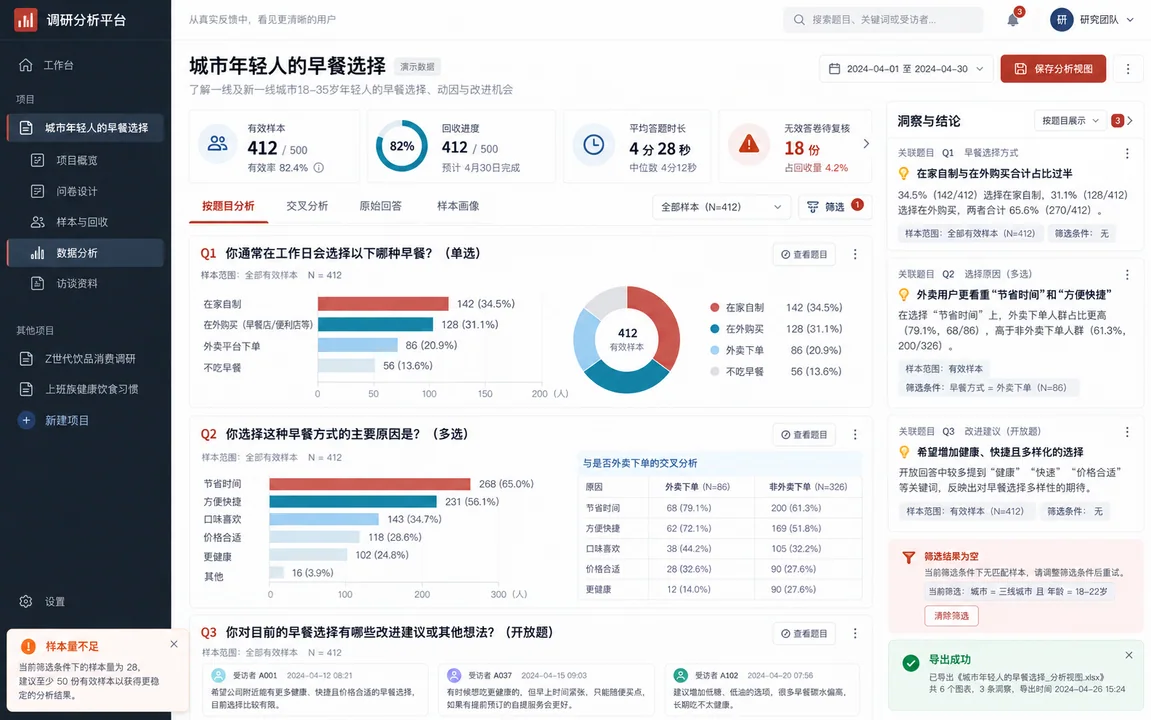Screen dimensions: 1151x720
Task: Click 查看题目 for Q1
Action: click(x=804, y=254)
